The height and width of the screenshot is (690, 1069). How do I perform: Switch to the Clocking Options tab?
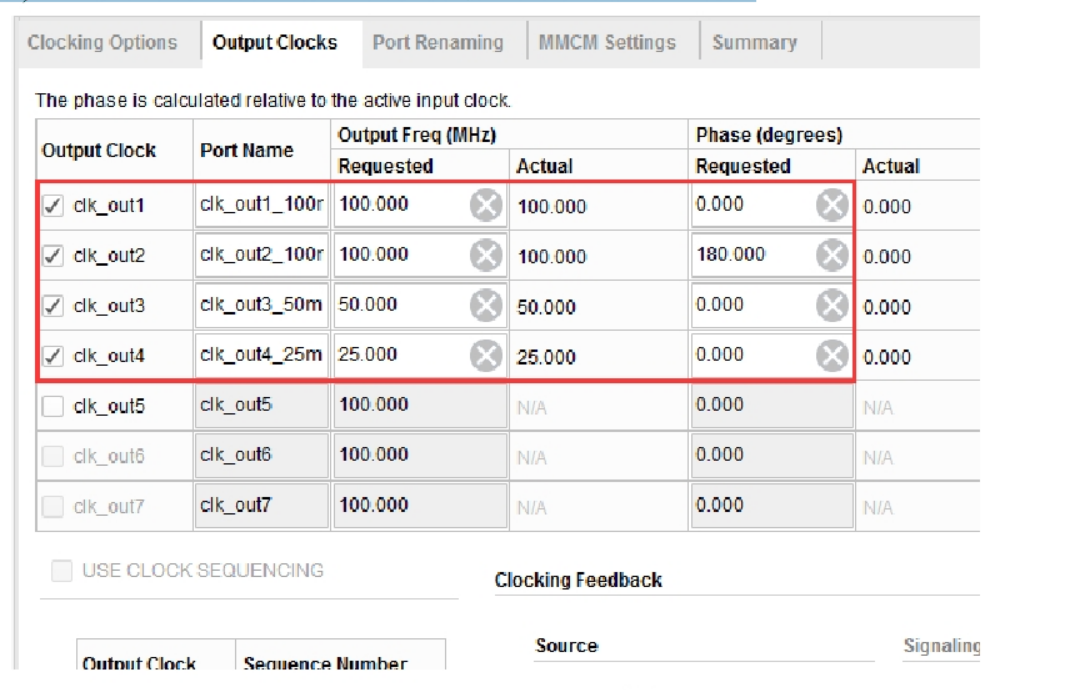102,42
